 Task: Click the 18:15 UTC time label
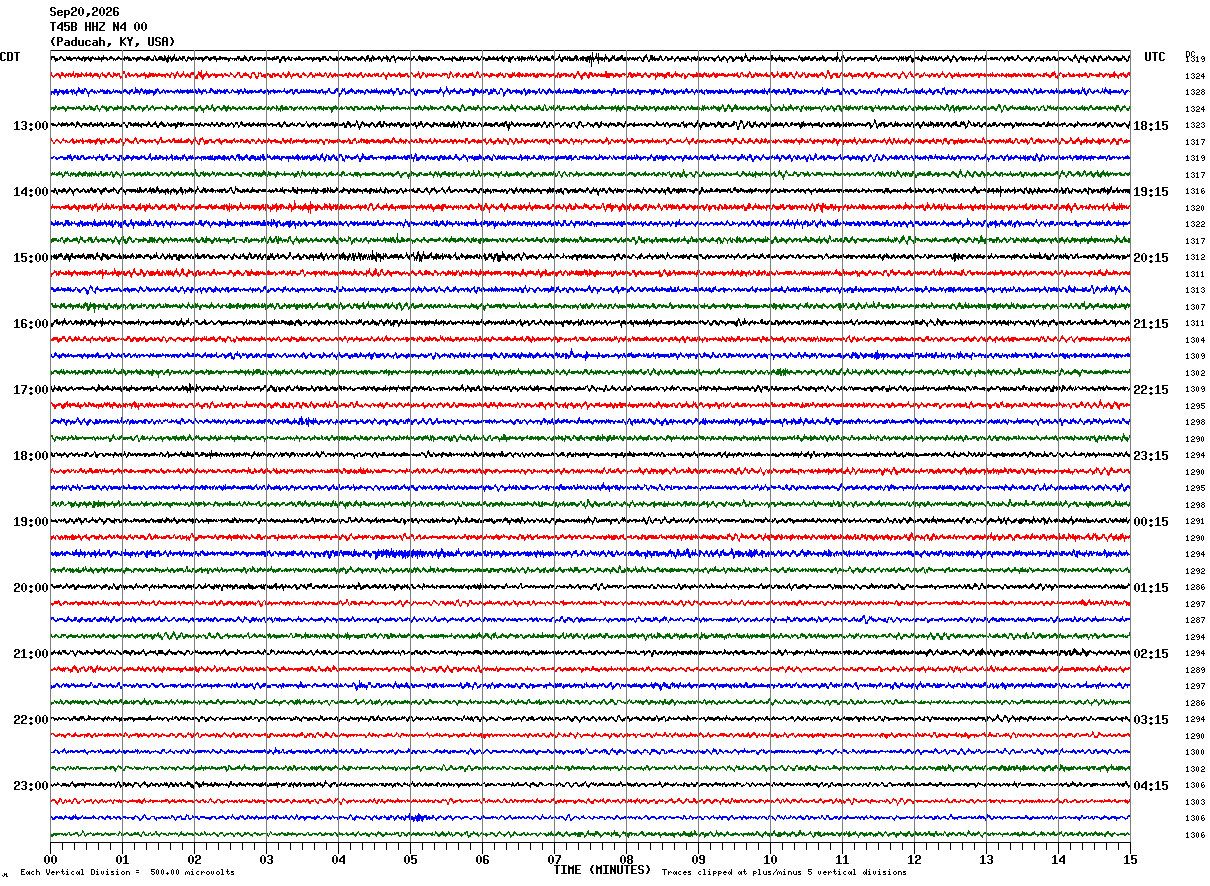coord(1151,126)
